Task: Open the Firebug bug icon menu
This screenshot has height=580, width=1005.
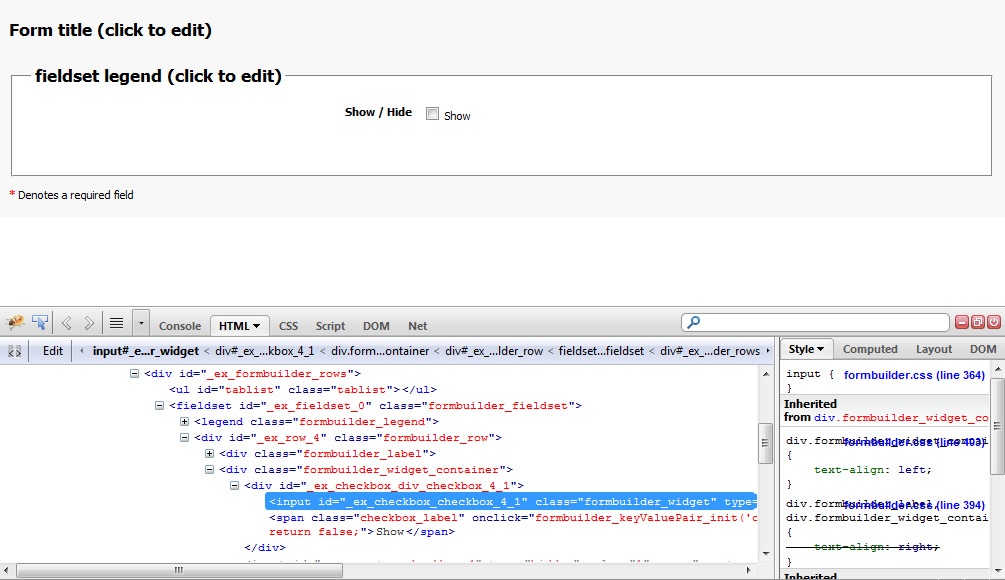Action: (16, 323)
